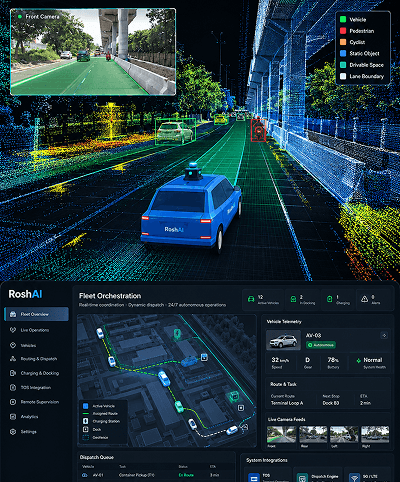Click the red Pedestrian legend swatch
This screenshot has width=400, height=482.
(343, 31)
